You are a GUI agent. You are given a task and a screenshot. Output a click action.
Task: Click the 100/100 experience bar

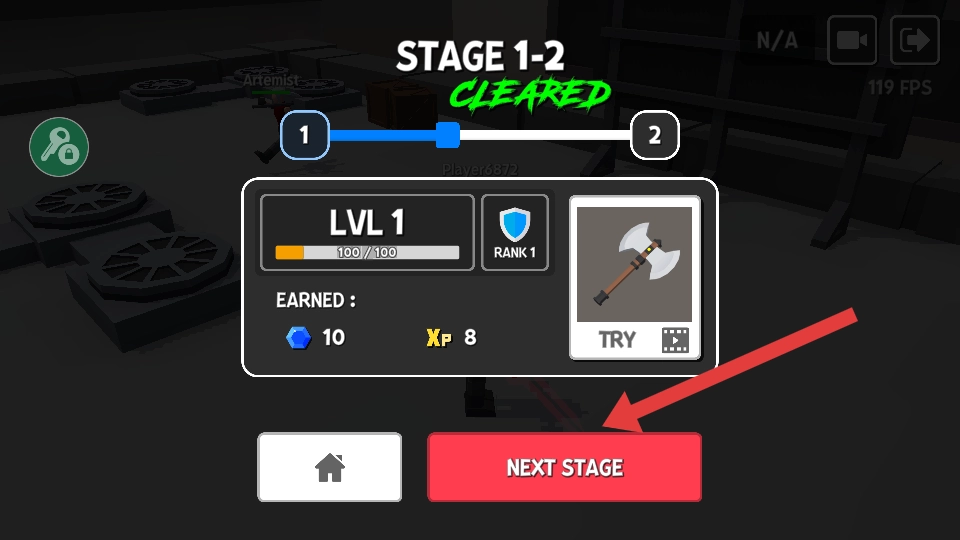[367, 252]
